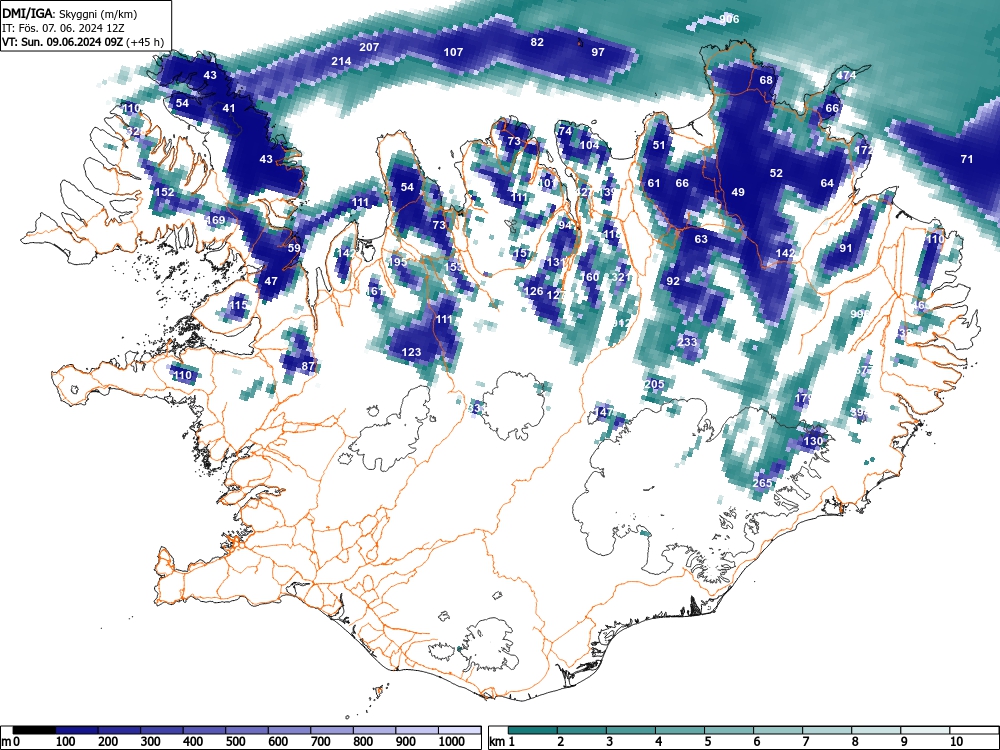Click the pale lavender swatch between 900 and 1000
The height and width of the screenshot is (750, 1000).
point(417,730)
